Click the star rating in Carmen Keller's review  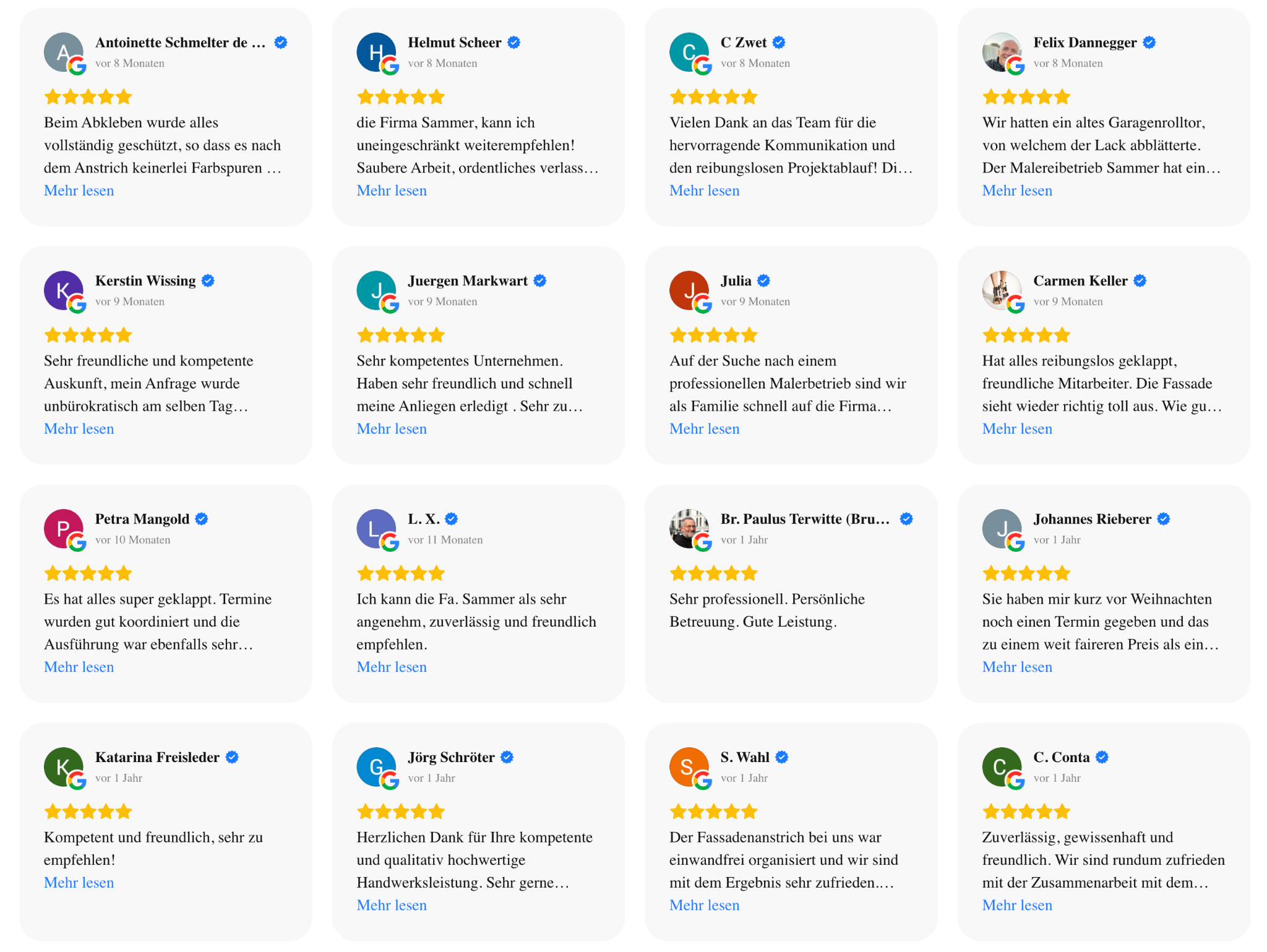(x=1026, y=335)
